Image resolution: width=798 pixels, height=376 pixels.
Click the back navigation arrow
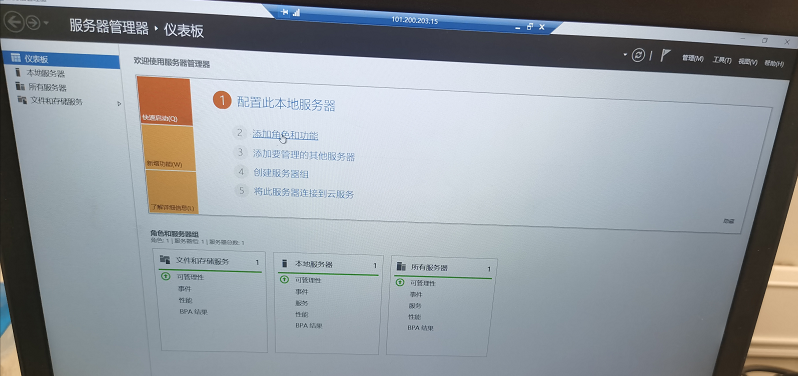[14, 21]
